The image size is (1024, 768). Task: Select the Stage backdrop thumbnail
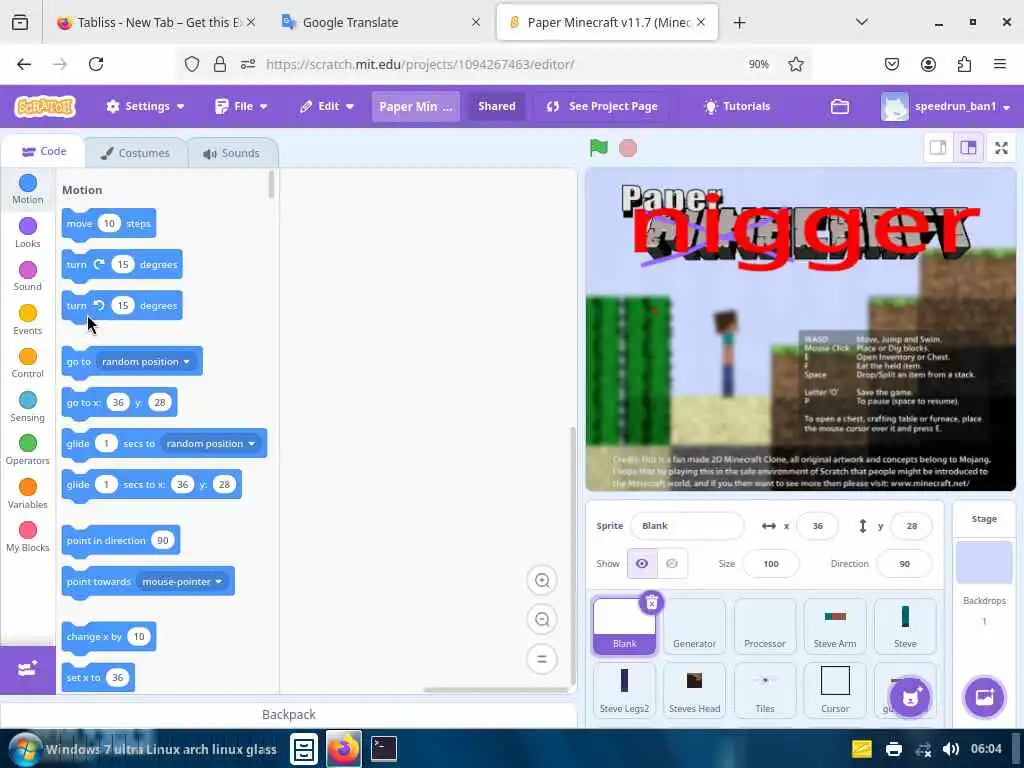pos(984,562)
